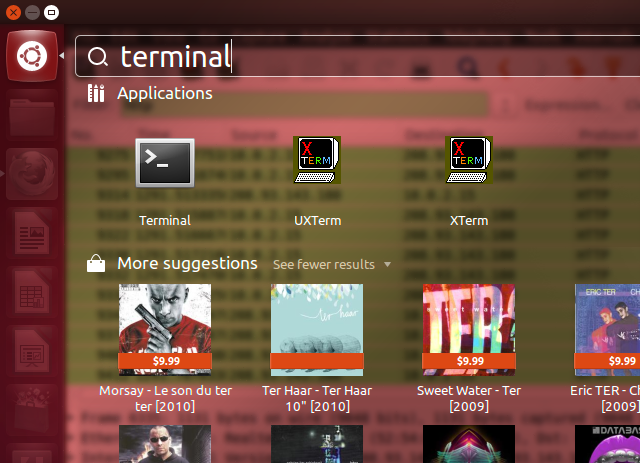Open the Ter Haar 10" album cover
This screenshot has height=463, width=640.
[317, 329]
